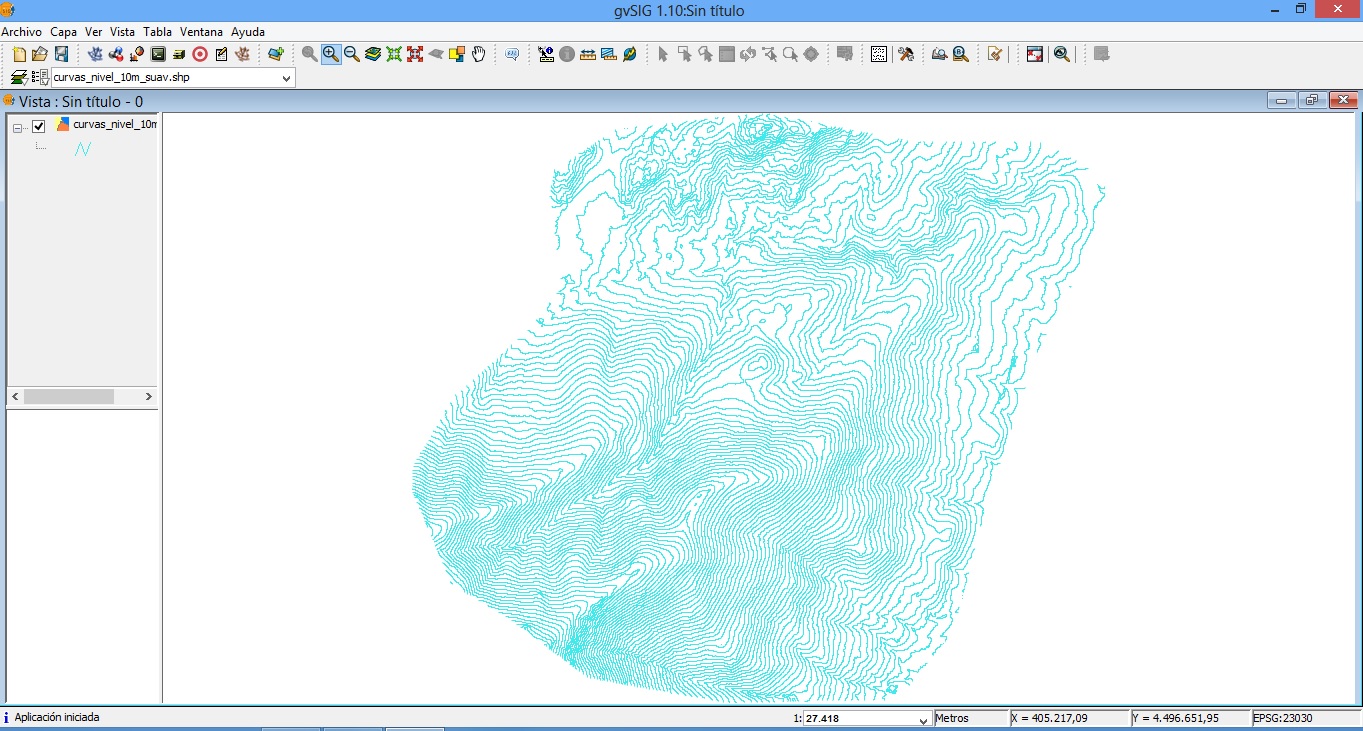Click the TOC scrollbar right arrow
Image resolution: width=1363 pixels, height=731 pixels.
148,397
